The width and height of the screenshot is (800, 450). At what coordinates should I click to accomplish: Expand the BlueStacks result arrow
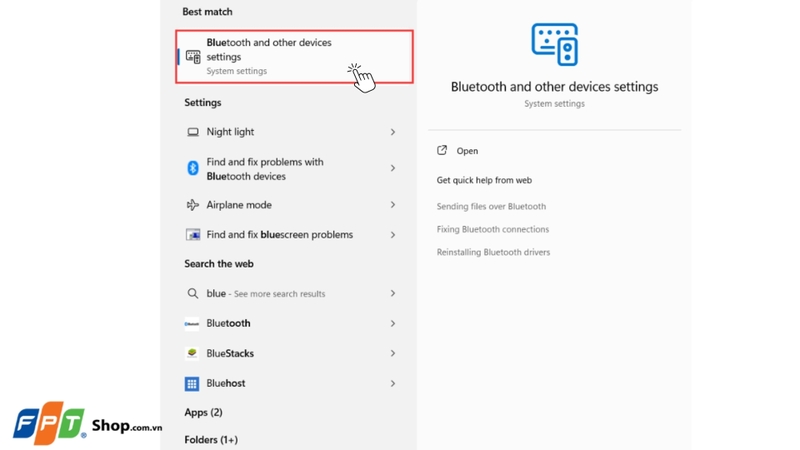click(x=393, y=353)
